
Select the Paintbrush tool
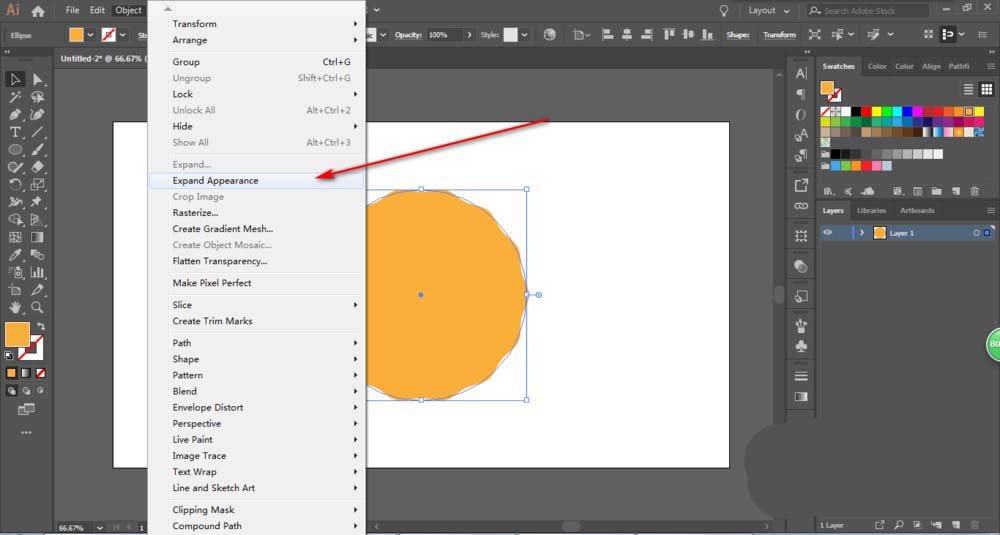tap(38, 150)
